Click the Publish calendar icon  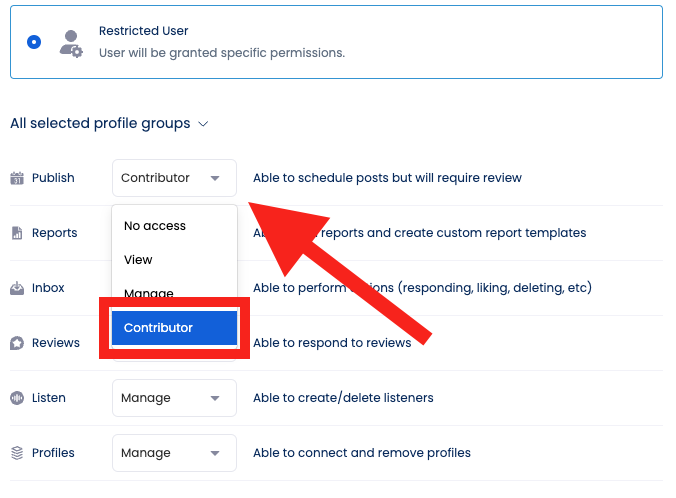tap(17, 178)
